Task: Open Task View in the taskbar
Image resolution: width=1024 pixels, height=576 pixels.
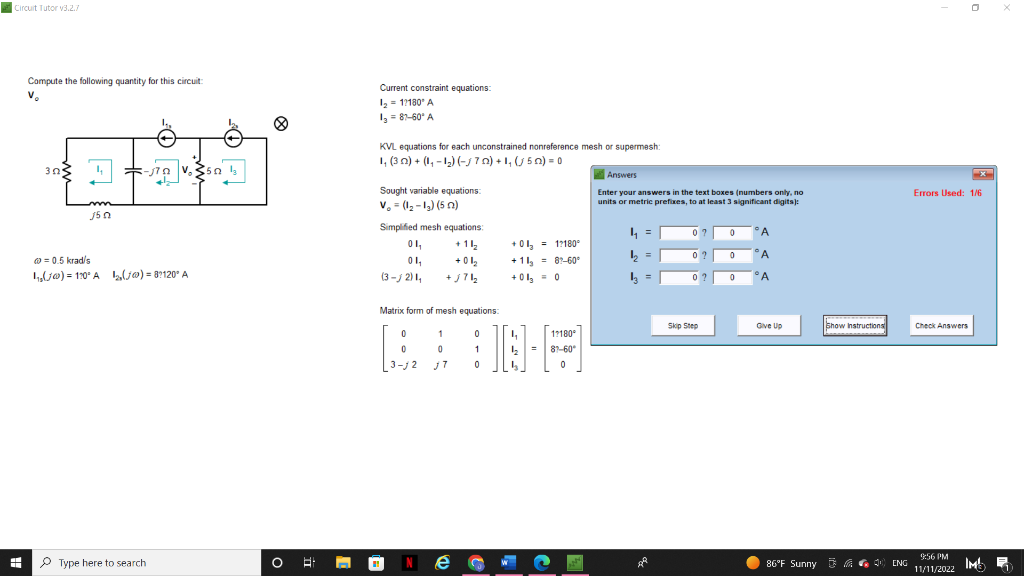Action: tap(308, 561)
